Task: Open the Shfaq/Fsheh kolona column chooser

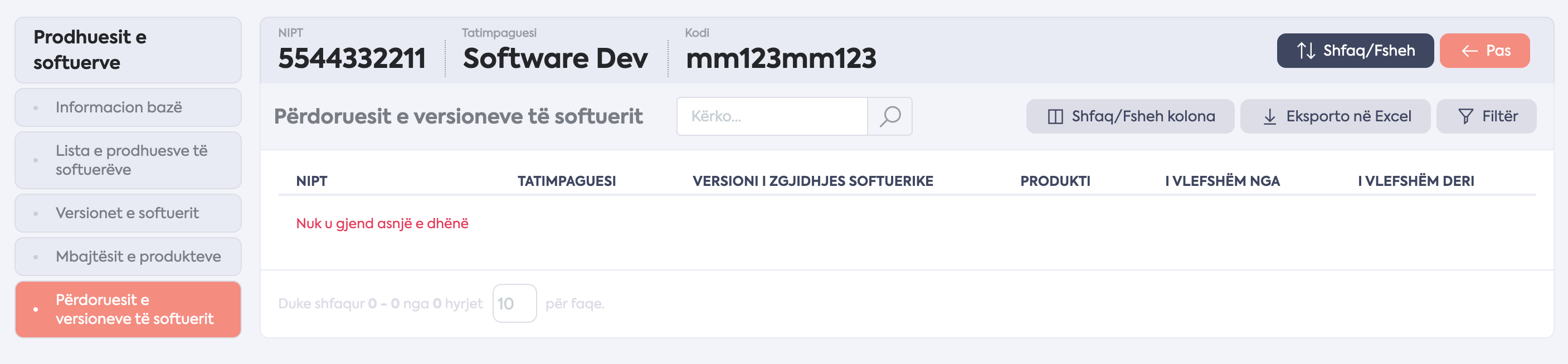Action: click(x=1129, y=116)
